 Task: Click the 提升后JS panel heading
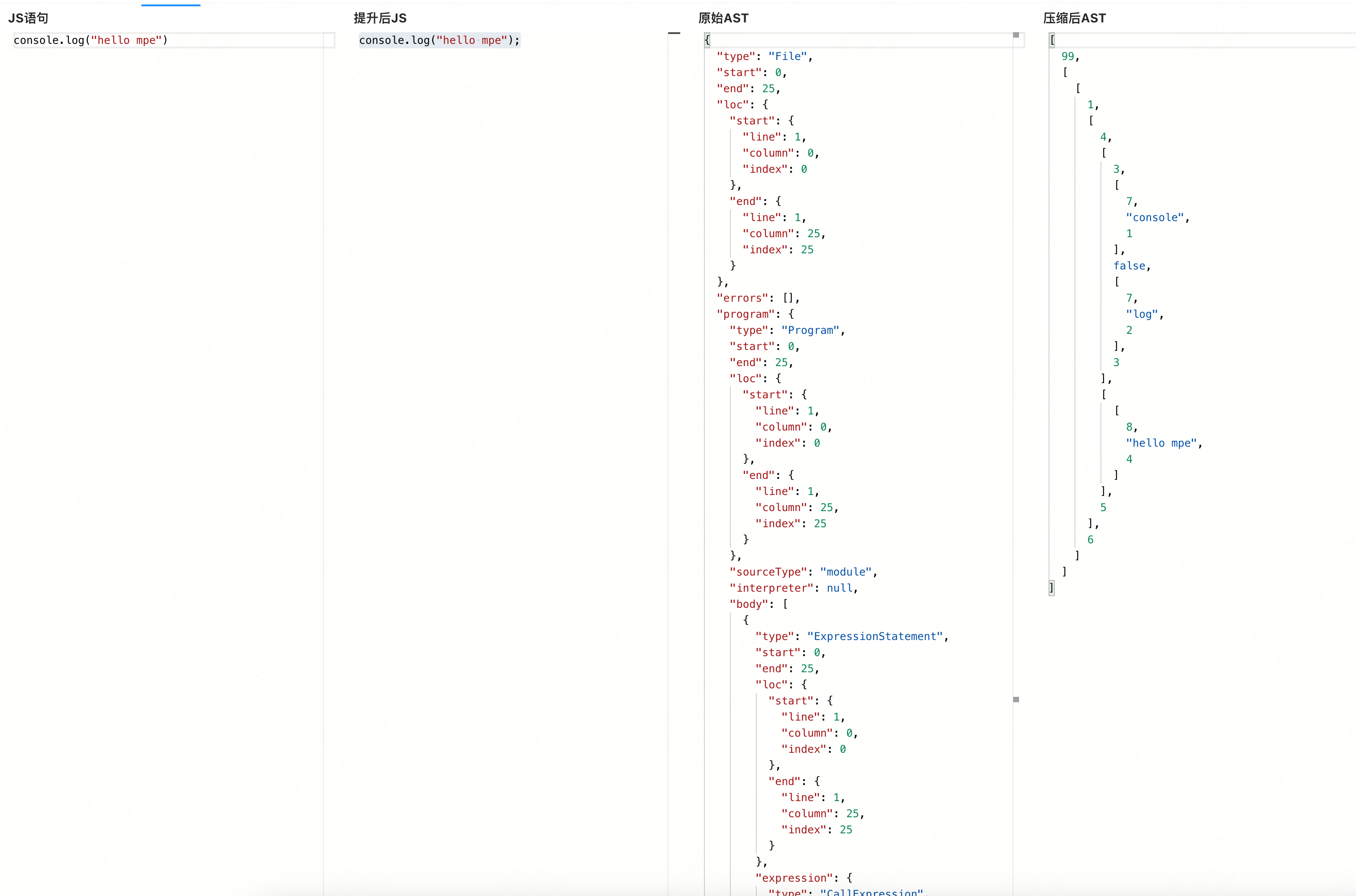tap(380, 18)
